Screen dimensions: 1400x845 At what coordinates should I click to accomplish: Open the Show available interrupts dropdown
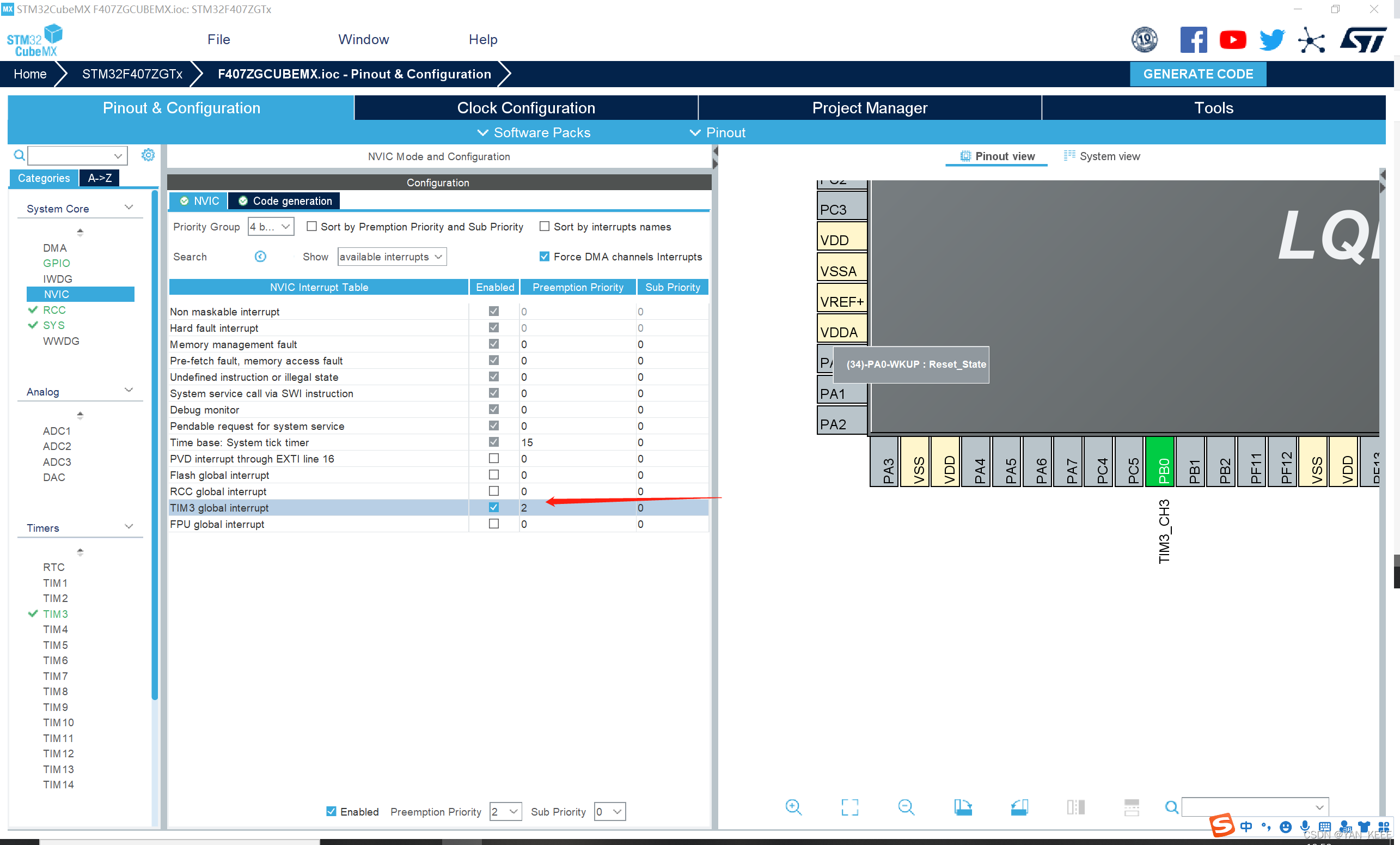pyautogui.click(x=392, y=257)
